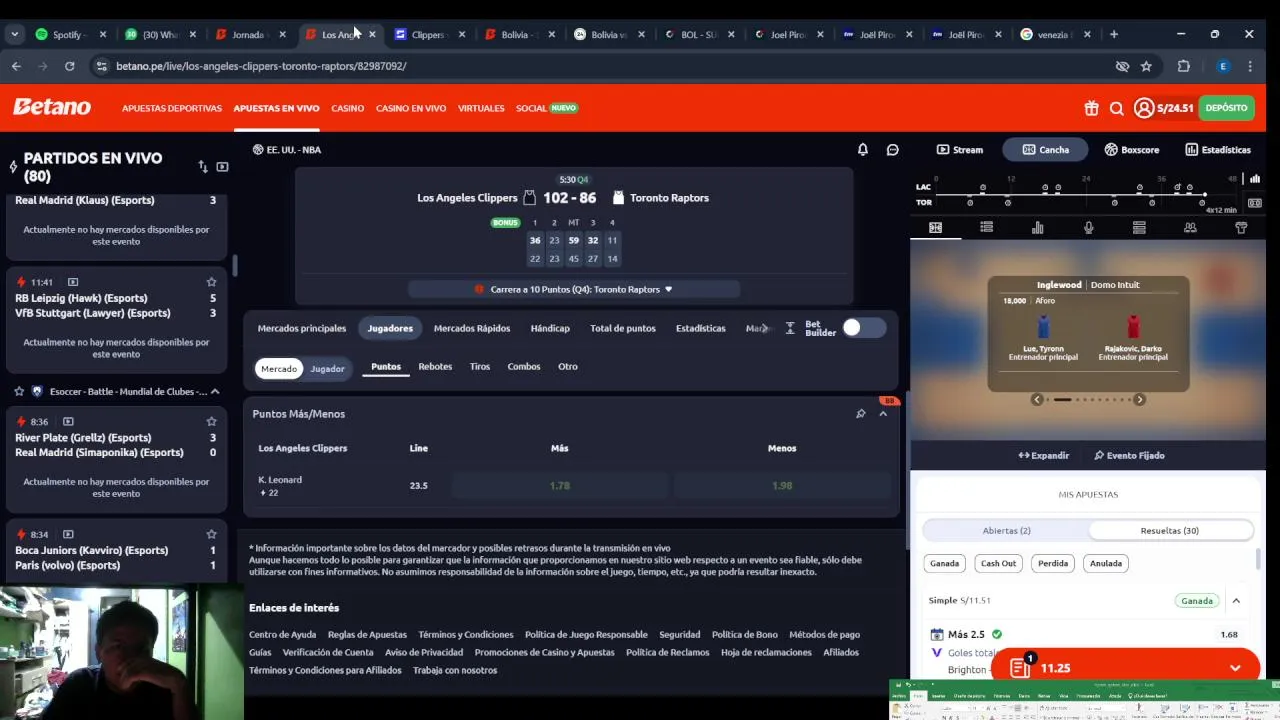This screenshot has width=1280, height=720.
Task: Favorite the River Plate vs Real Madrid match
Action: 211,422
